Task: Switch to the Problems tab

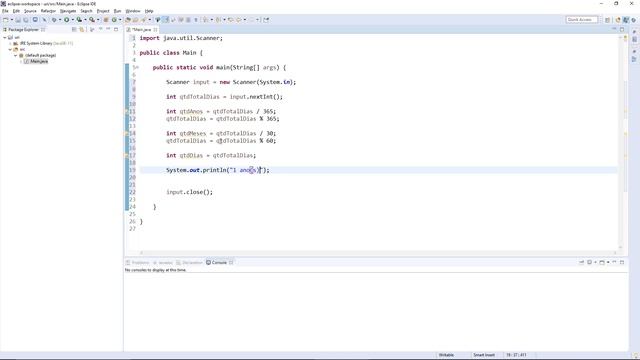Action: click(138, 262)
